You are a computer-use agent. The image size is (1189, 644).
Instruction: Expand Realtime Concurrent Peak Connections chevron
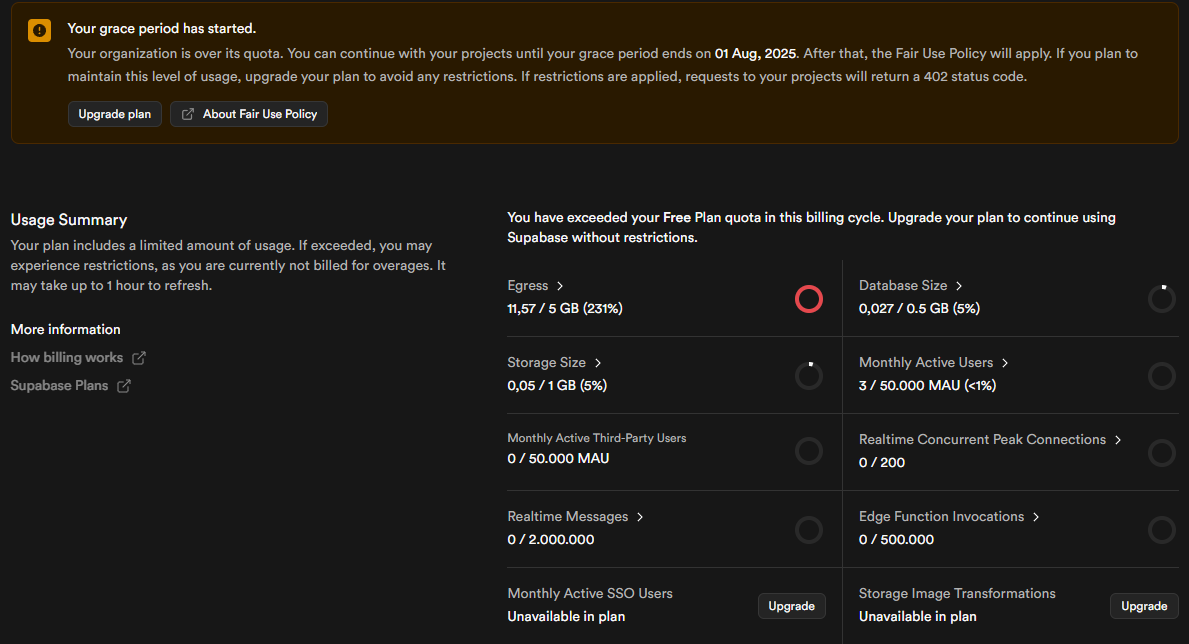point(1118,440)
